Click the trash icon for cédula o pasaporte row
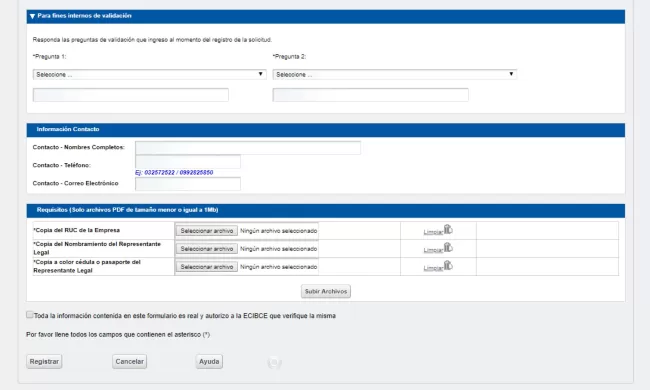This screenshot has width=650, height=390. click(448, 265)
